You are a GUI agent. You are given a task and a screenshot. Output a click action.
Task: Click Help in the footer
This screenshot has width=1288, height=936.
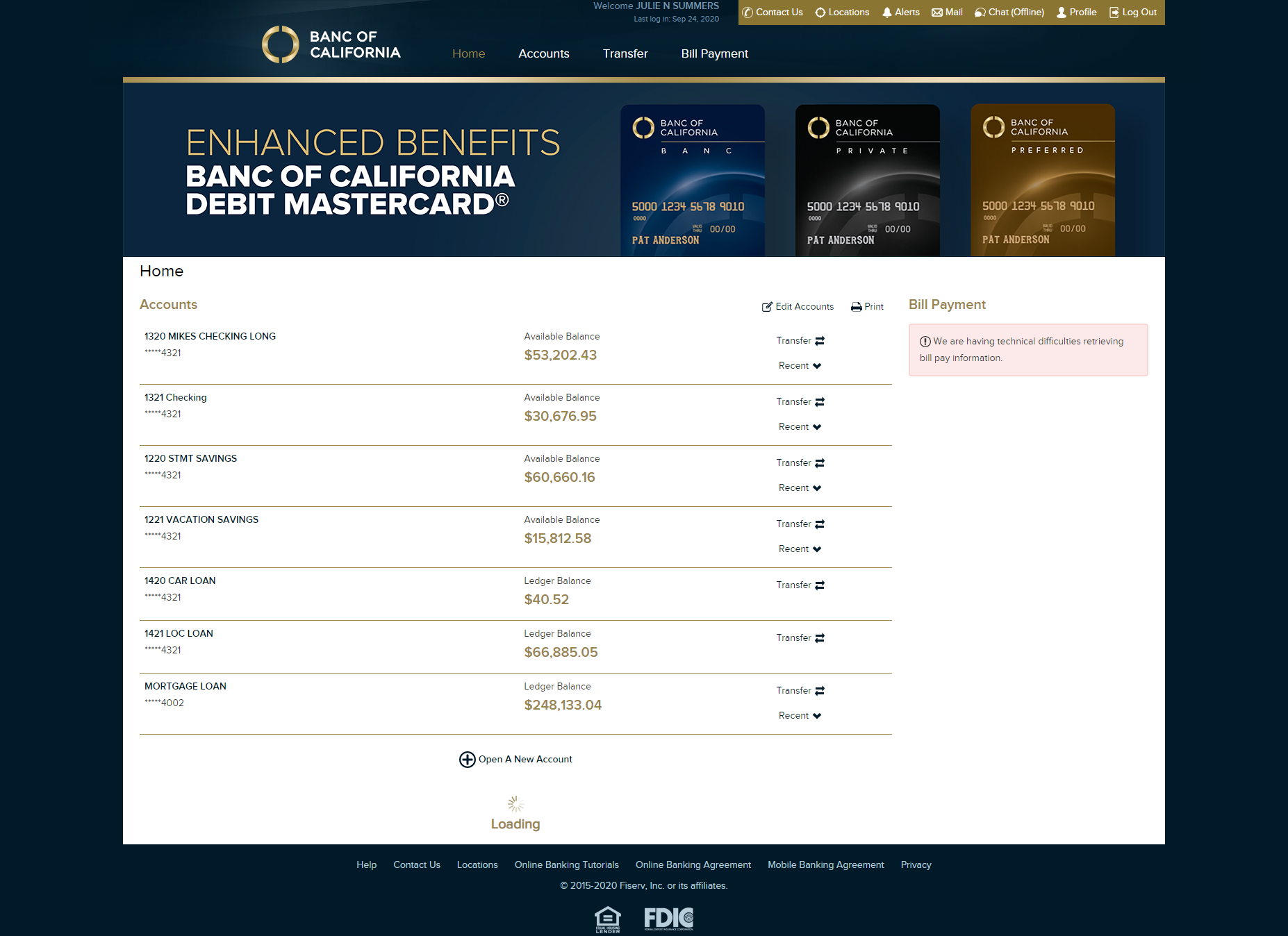[x=366, y=864]
